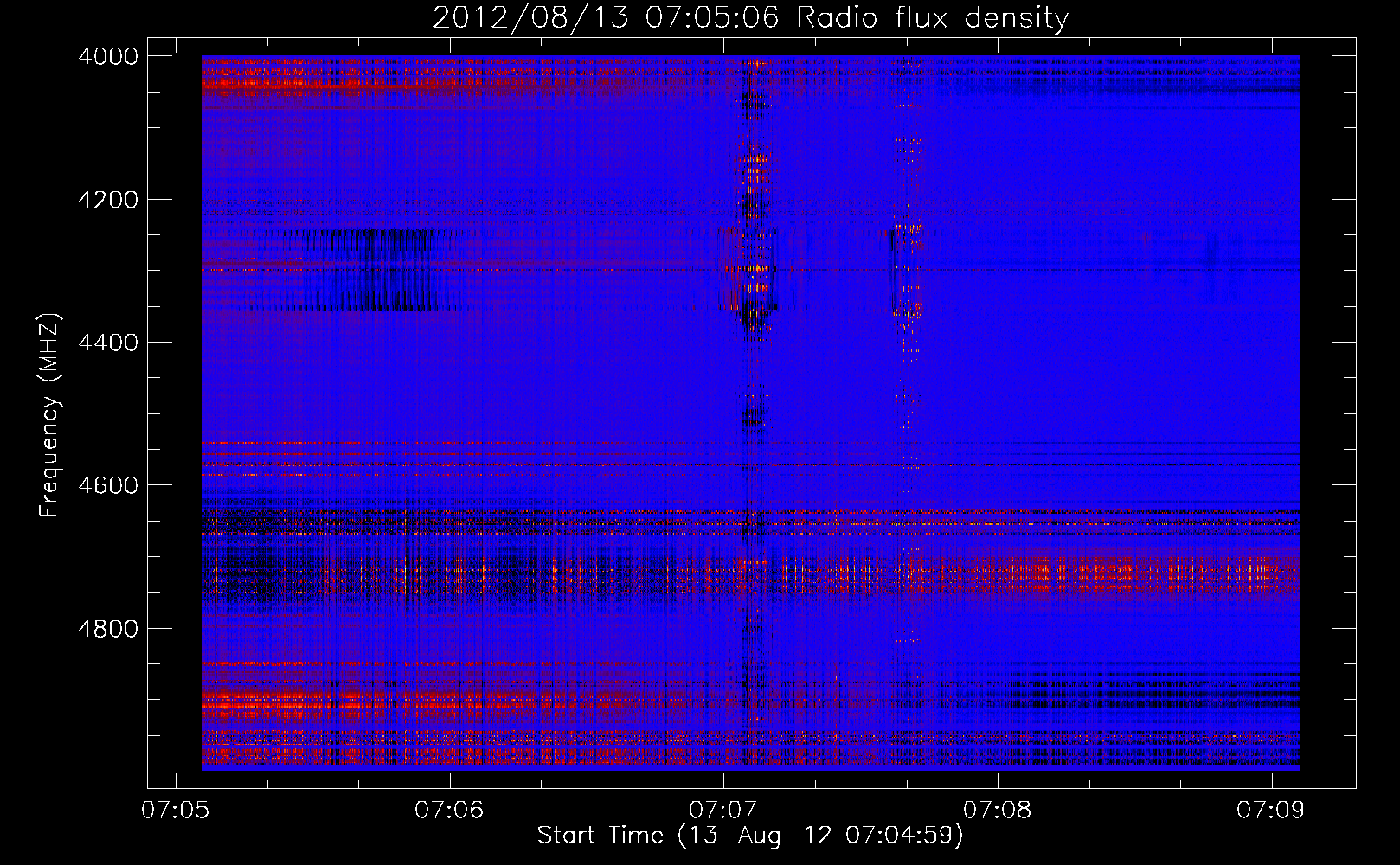
Task: Select the 4400 frequency axis label
Action: click(108, 343)
